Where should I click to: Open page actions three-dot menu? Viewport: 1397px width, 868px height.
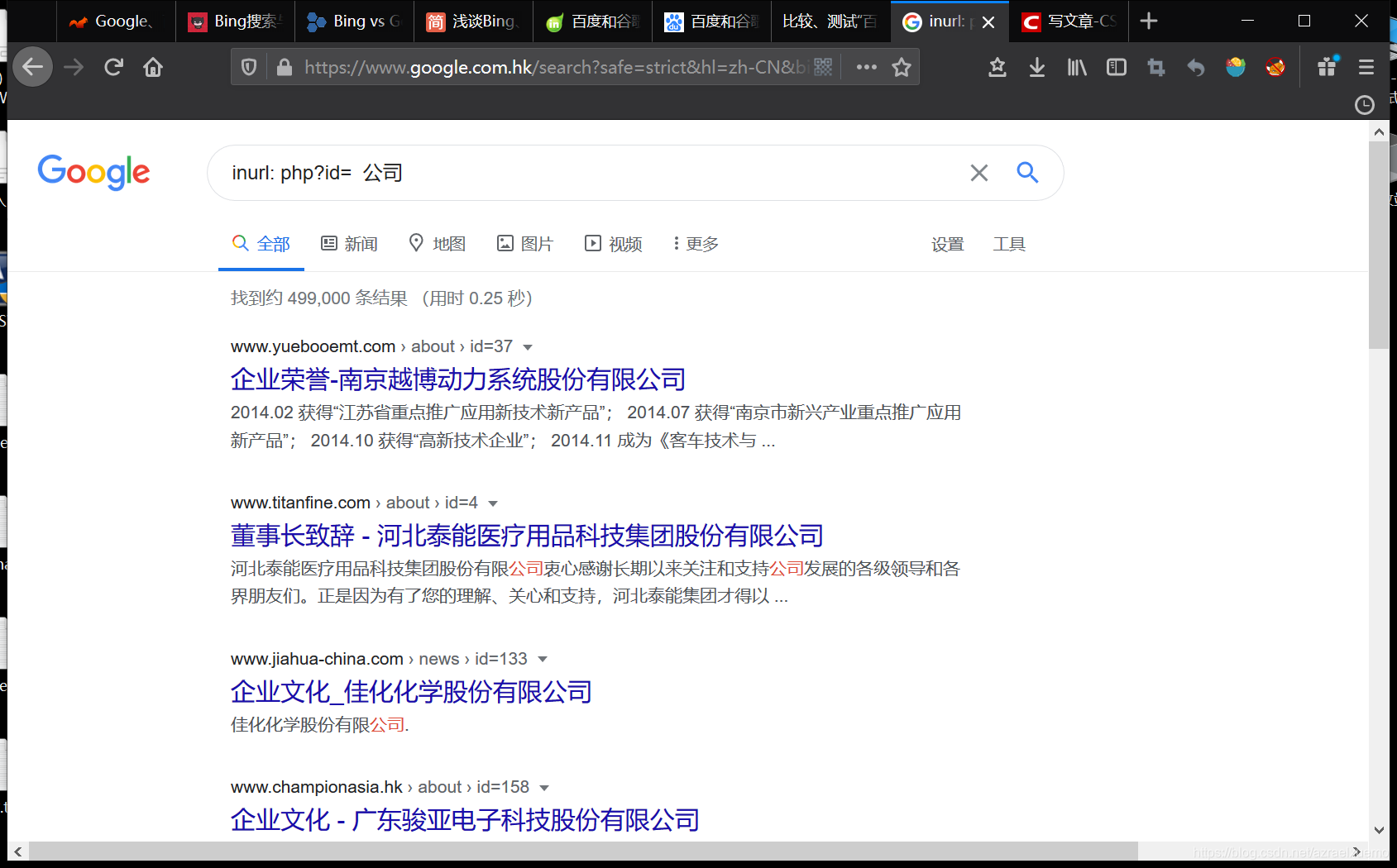[866, 67]
